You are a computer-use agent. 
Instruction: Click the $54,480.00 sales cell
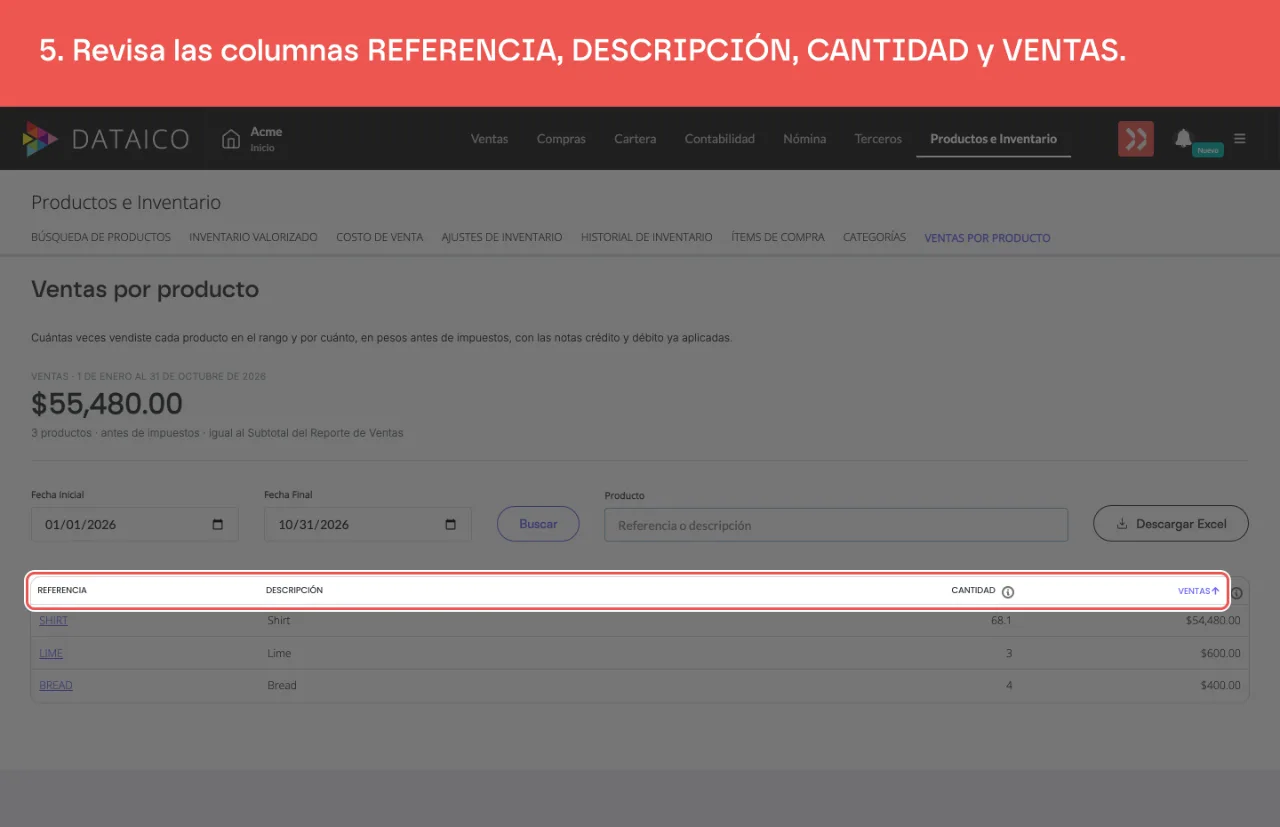[x=1213, y=621]
